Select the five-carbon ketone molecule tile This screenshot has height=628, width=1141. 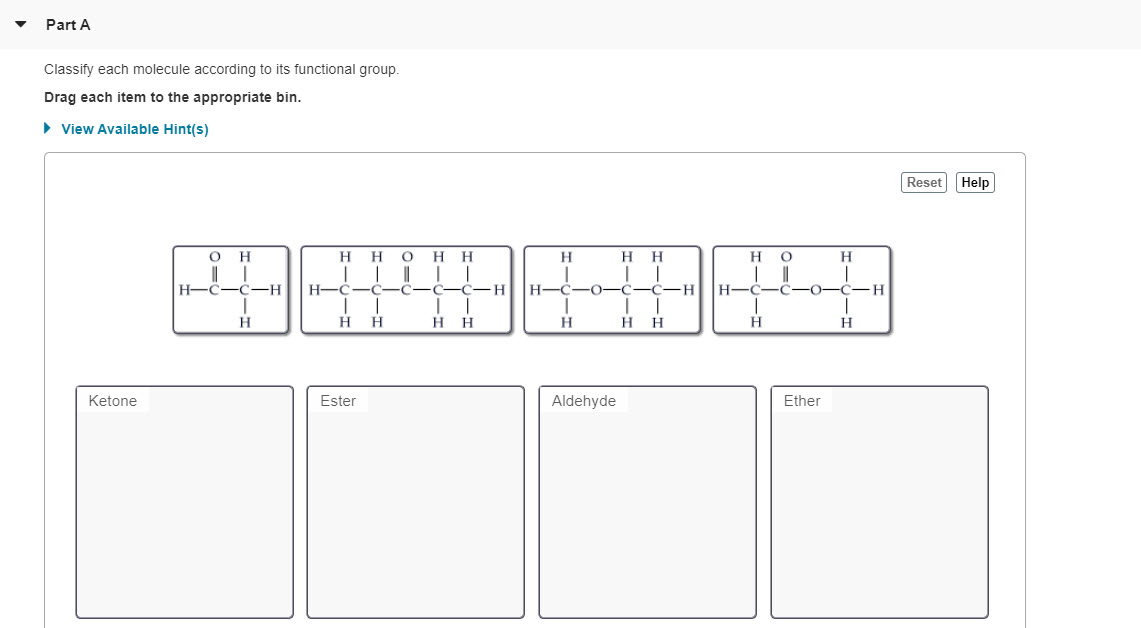coord(406,290)
